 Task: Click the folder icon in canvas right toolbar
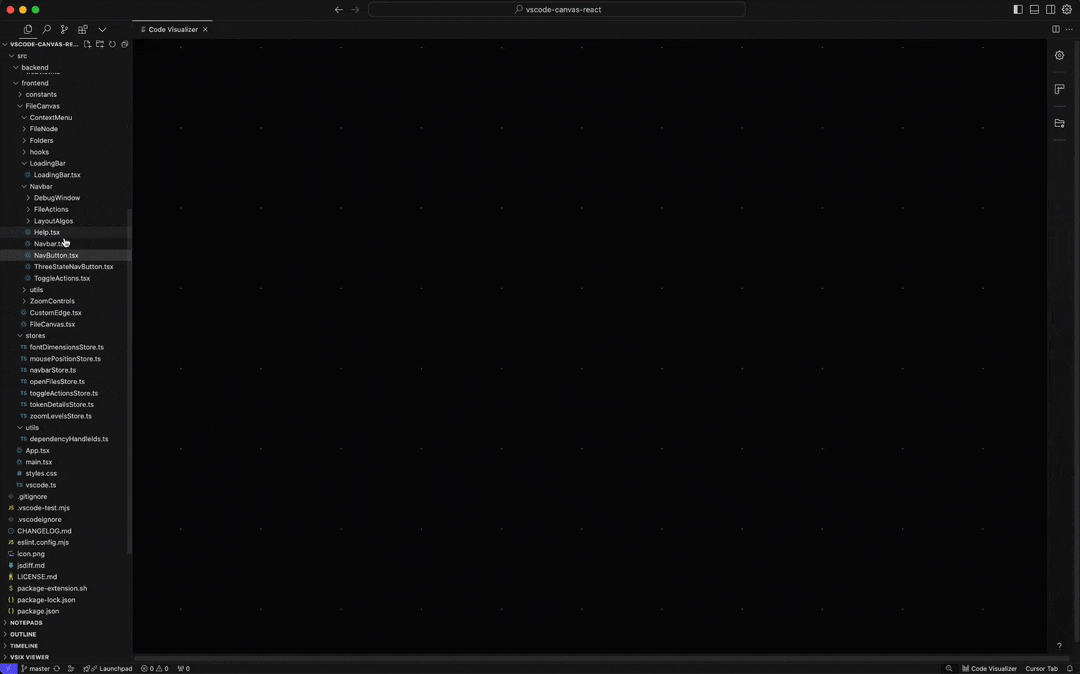coord(1059,124)
